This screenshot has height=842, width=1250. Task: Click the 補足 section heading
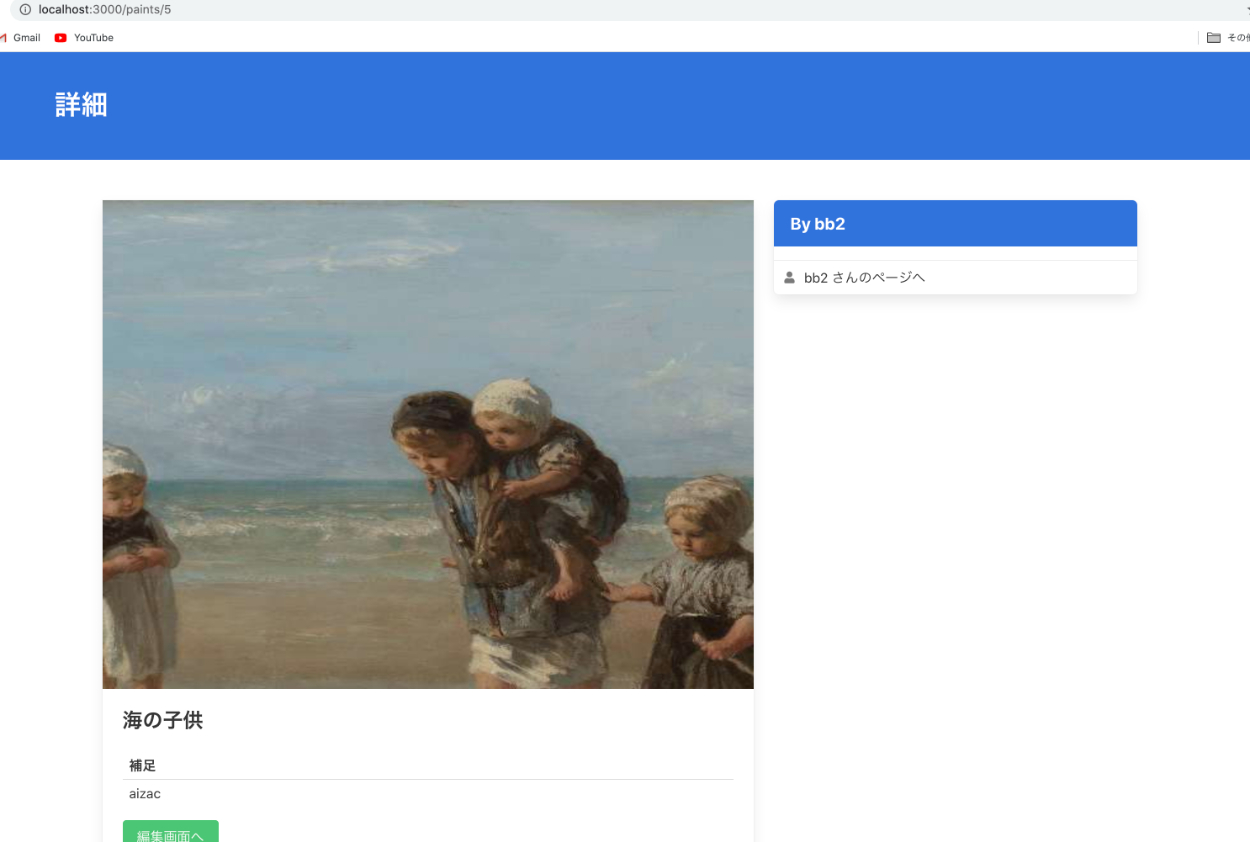143,766
